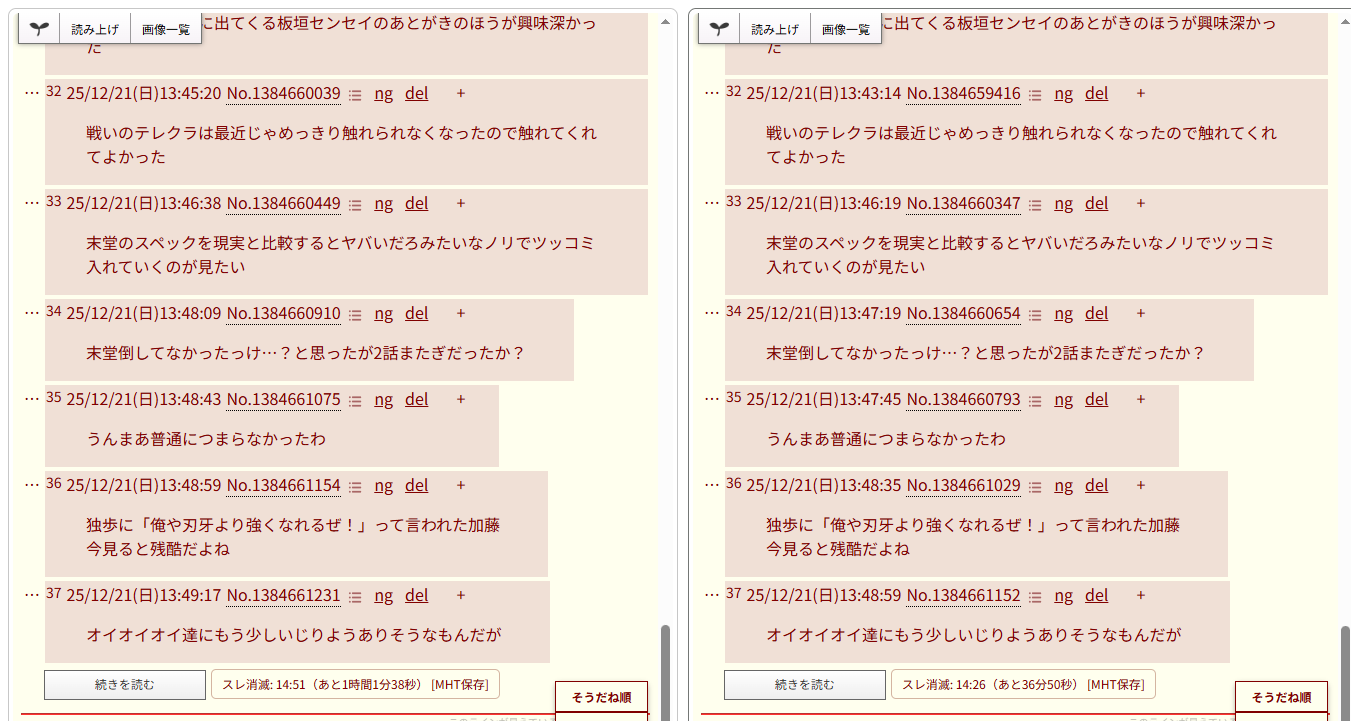Click the 続きを読む button in the left pane
Image resolution: width=1351 pixels, height=721 pixels.
click(125, 685)
